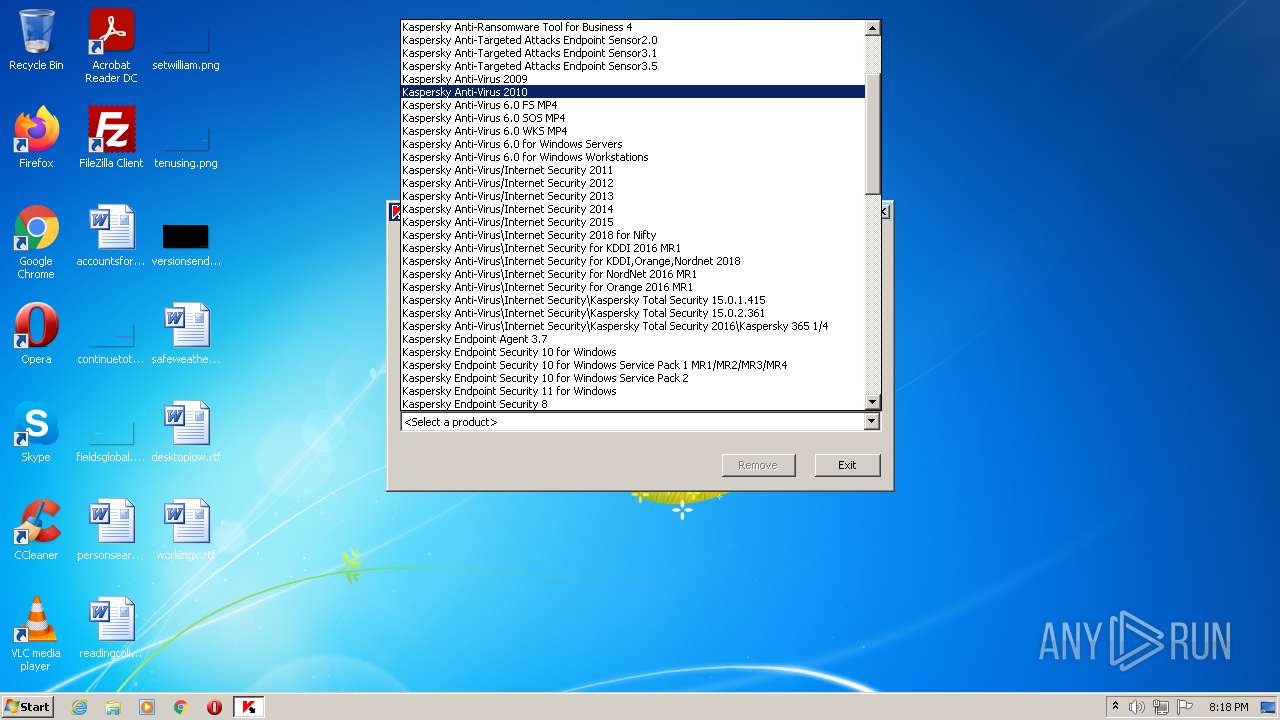Open the Recycle Bin desktop icon
1280x720 pixels.
click(x=36, y=40)
